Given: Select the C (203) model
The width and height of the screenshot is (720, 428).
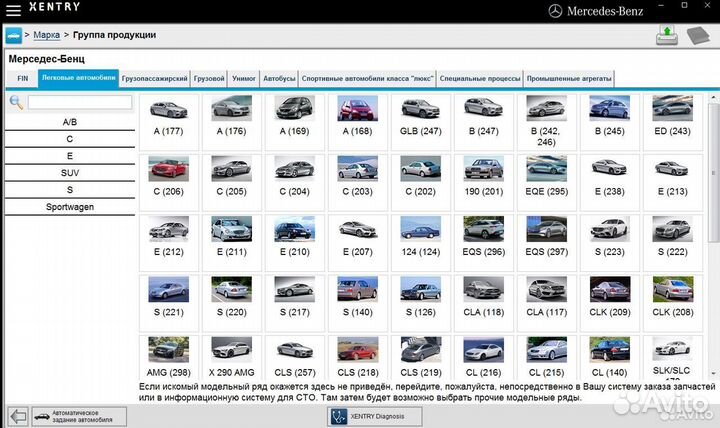Looking at the screenshot, I should 357,182.
